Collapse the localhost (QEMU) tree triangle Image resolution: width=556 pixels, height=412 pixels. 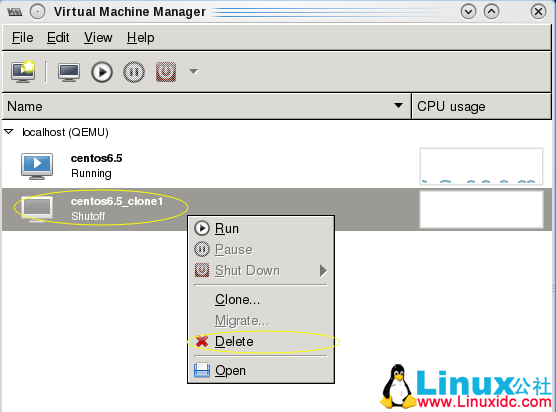(x=9, y=132)
